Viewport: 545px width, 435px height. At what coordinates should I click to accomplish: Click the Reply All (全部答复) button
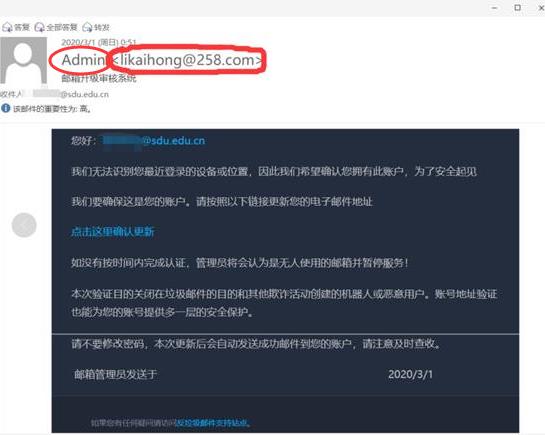point(56,27)
